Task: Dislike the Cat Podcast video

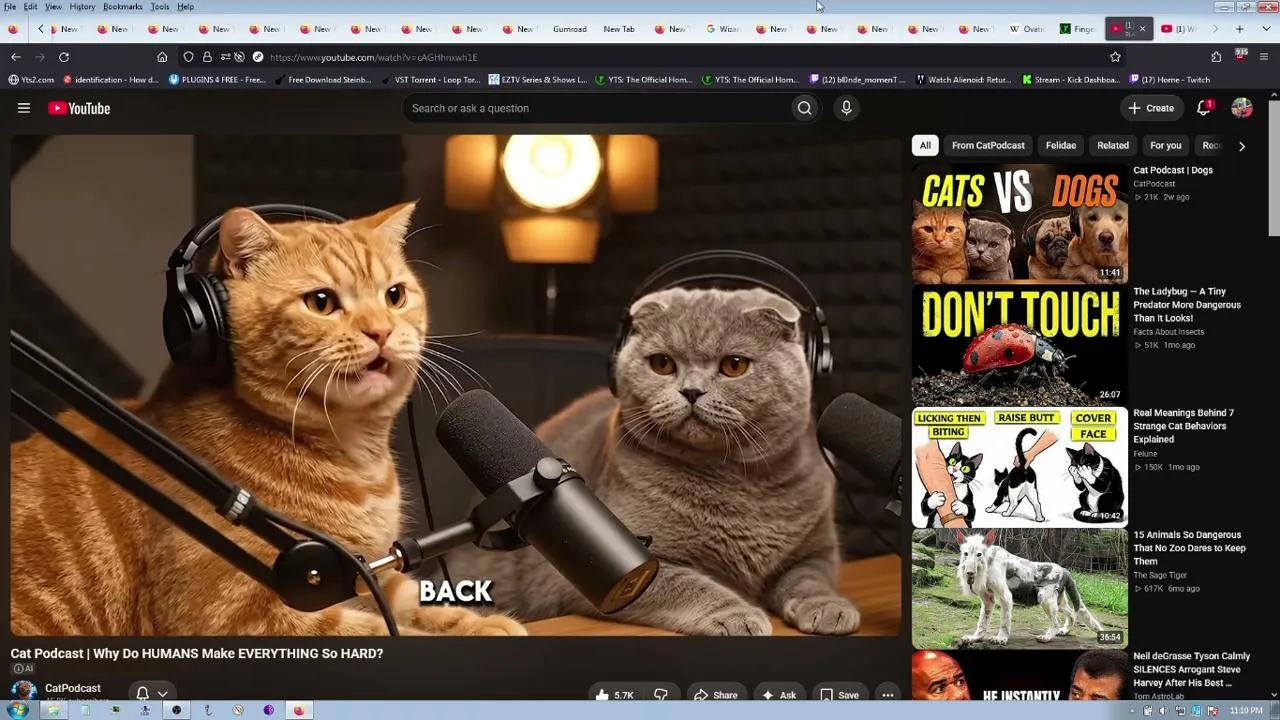Action: (660, 695)
